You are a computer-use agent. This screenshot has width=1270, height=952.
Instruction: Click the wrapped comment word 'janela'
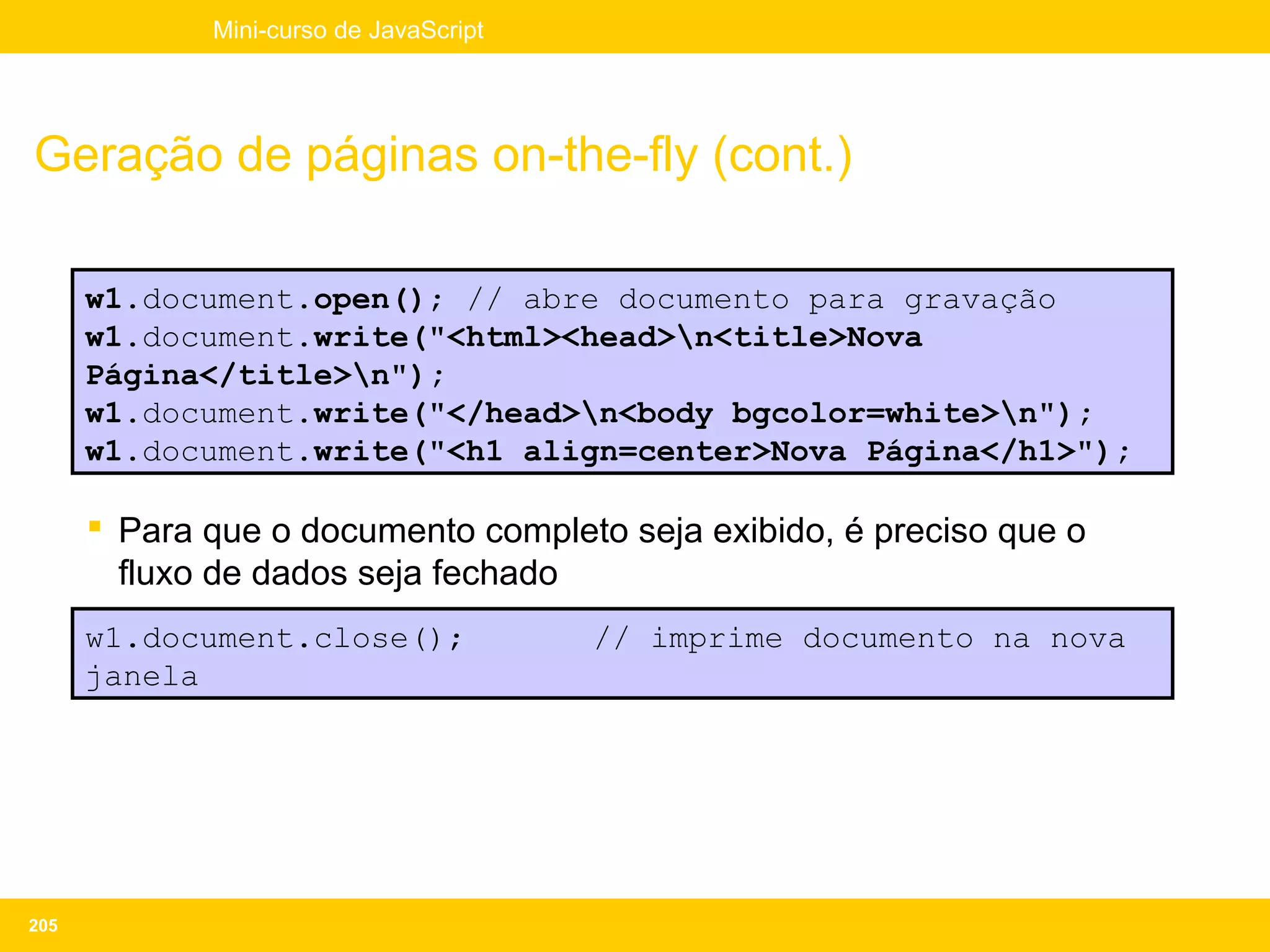tap(142, 677)
